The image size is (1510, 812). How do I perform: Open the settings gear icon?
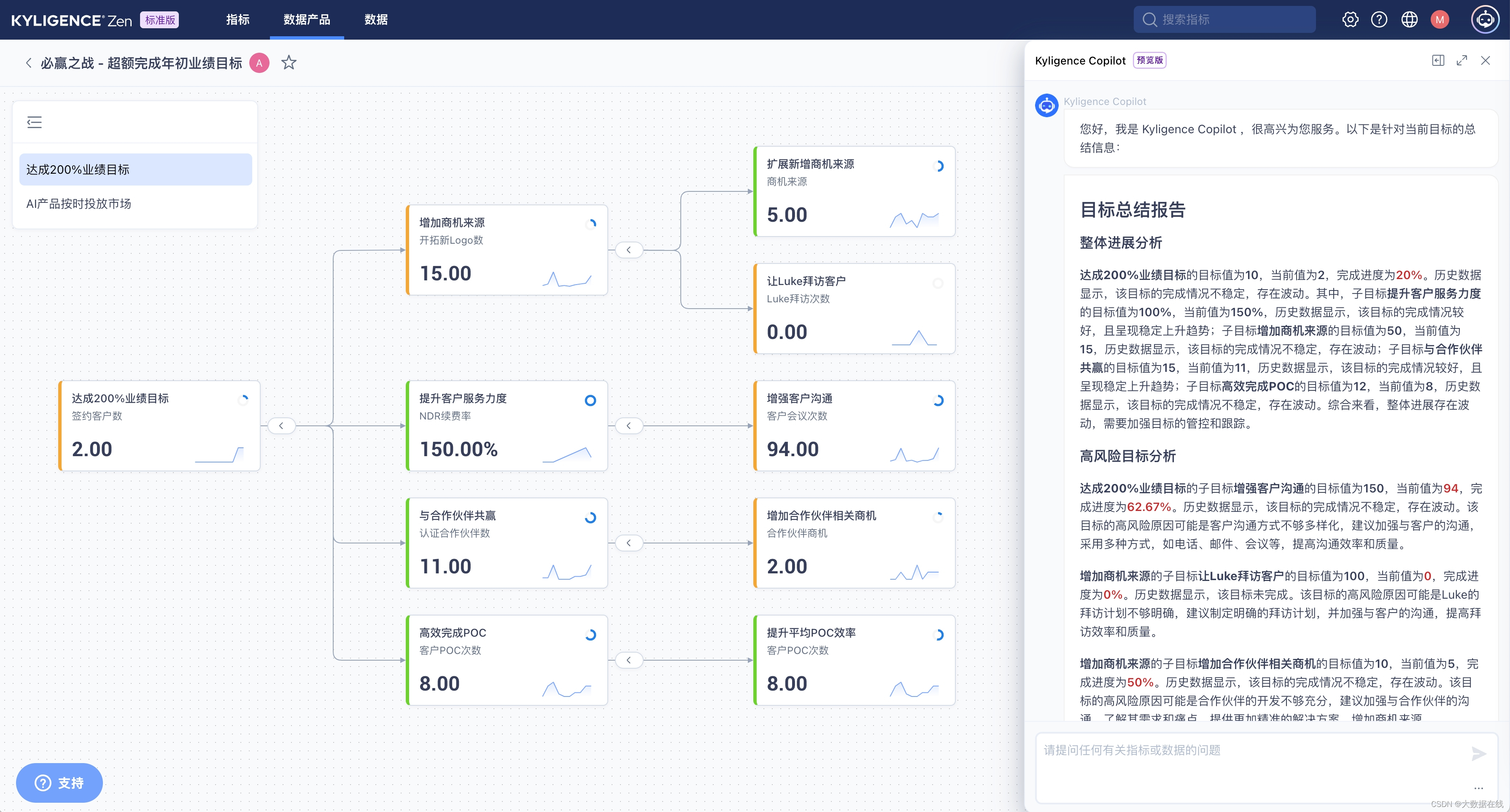point(1350,19)
